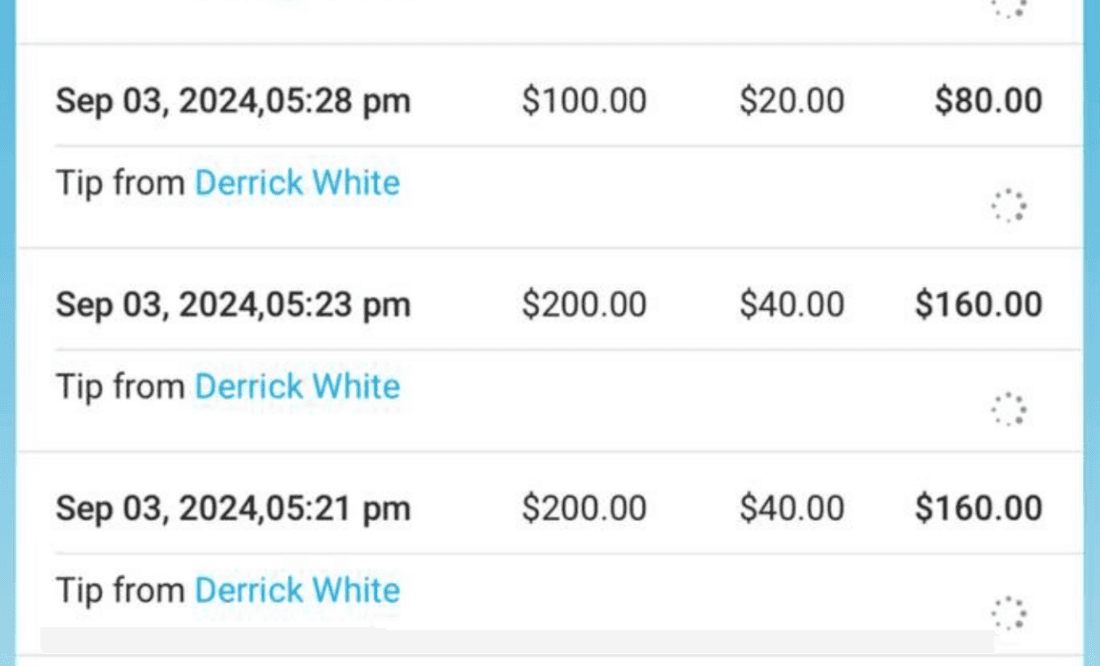The width and height of the screenshot is (1100, 666).
Task: Select the Sep 03, 2024, 05:28 pm transaction date
Action: coord(233,101)
